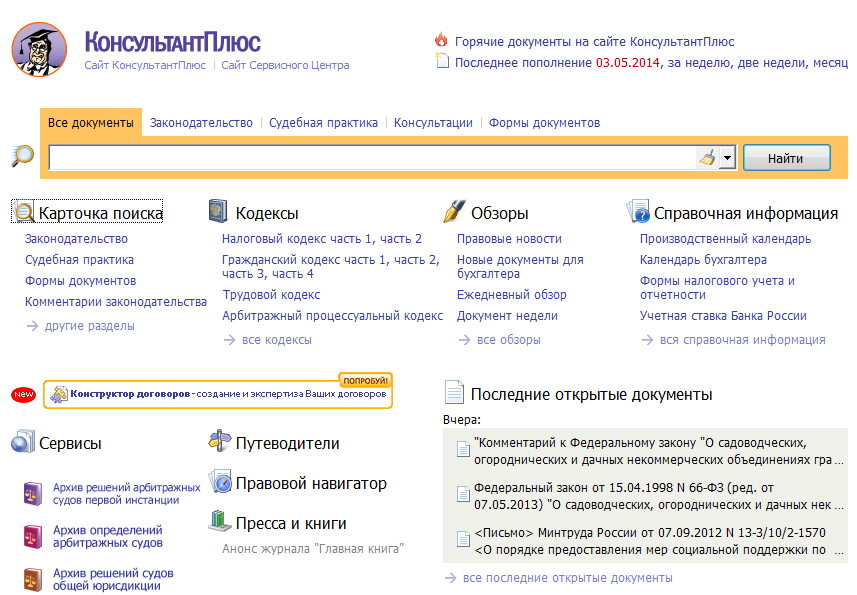Click purple book icon for first-instance arbitration archive

coord(33,493)
